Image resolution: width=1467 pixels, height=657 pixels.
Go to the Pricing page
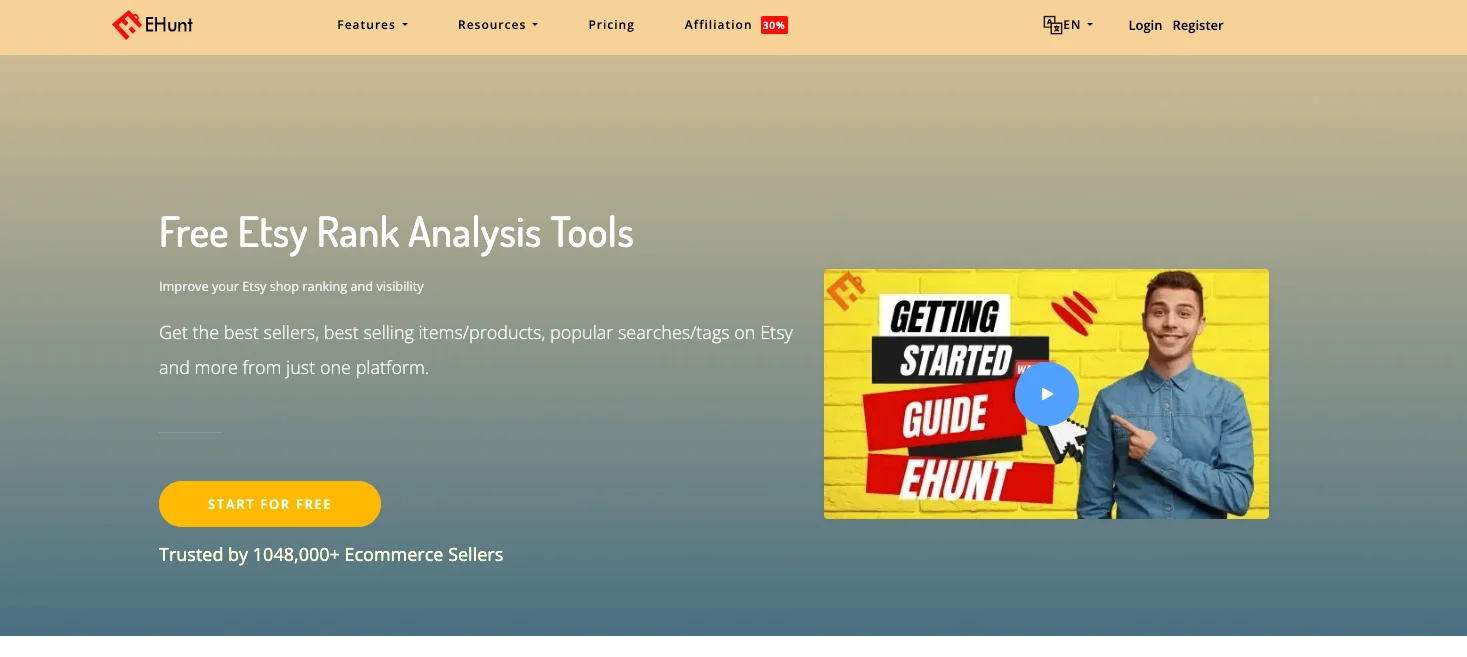coord(611,25)
